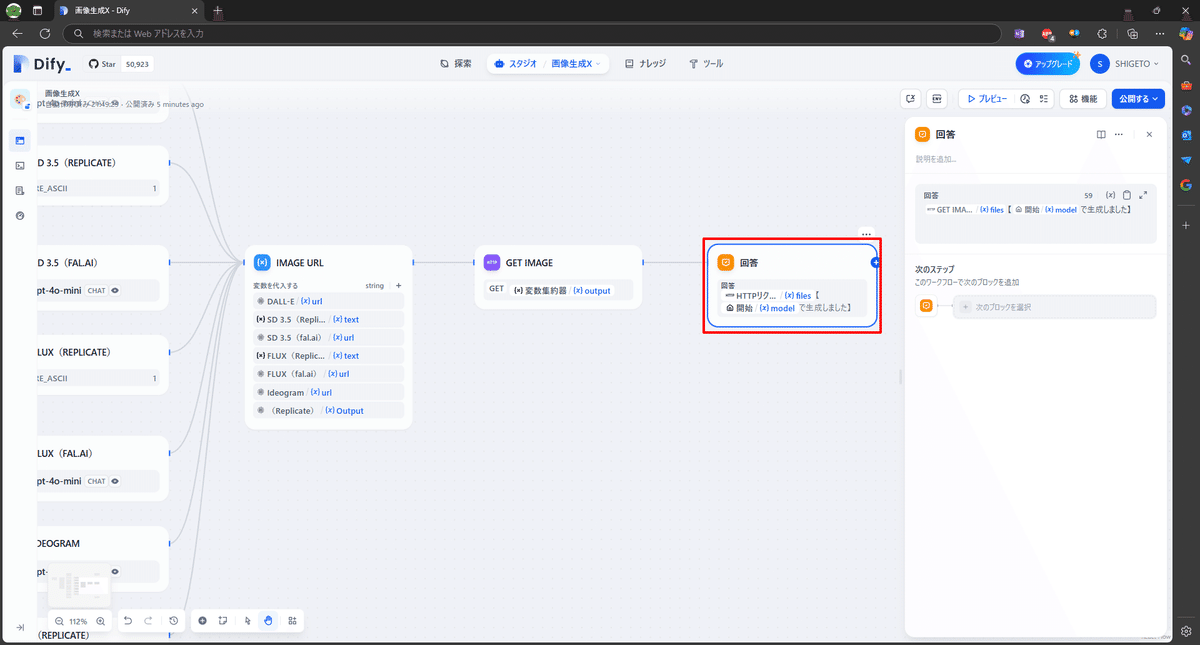This screenshot has width=1200, height=645.
Task: Add a new block with the plus circle
Action: click(x=203, y=621)
